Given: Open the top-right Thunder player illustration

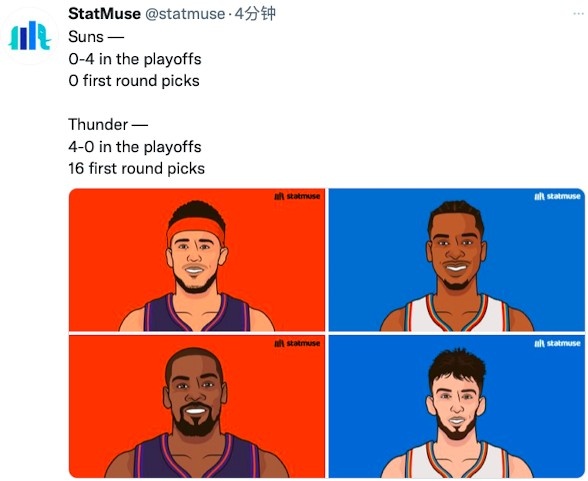Looking at the screenshot, I should click(457, 260).
